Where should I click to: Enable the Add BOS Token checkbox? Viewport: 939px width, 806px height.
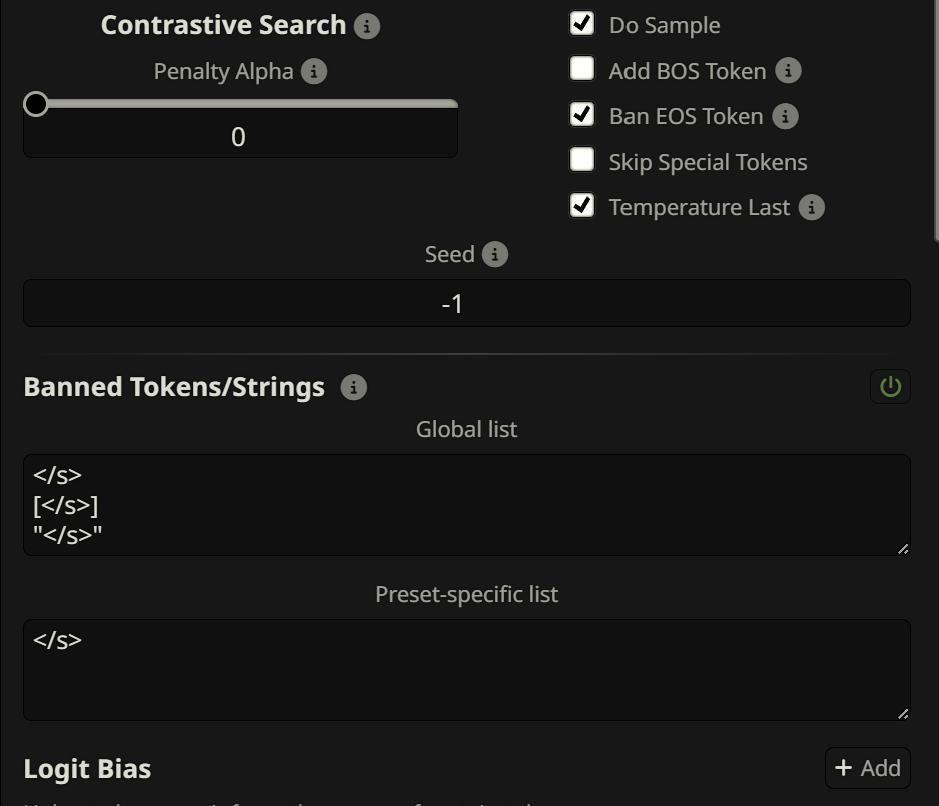(582, 70)
